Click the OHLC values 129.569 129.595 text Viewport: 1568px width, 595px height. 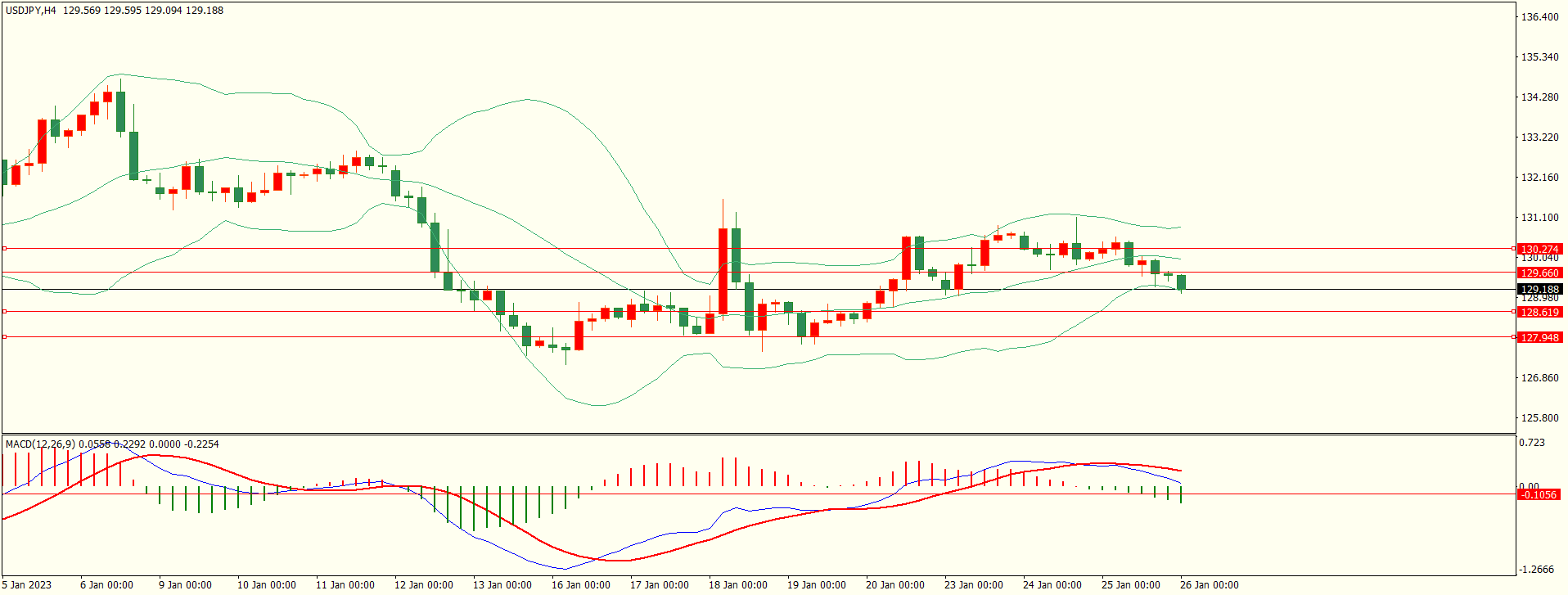point(101,11)
